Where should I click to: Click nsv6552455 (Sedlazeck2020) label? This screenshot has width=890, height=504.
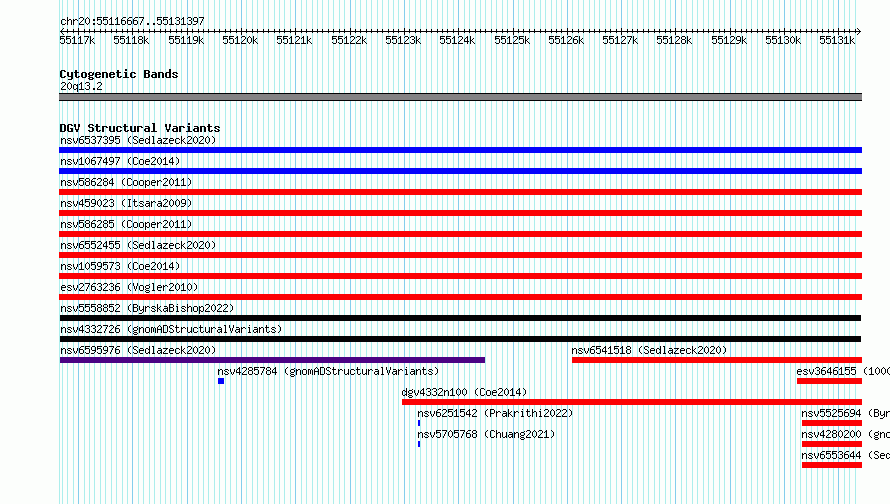[138, 245]
